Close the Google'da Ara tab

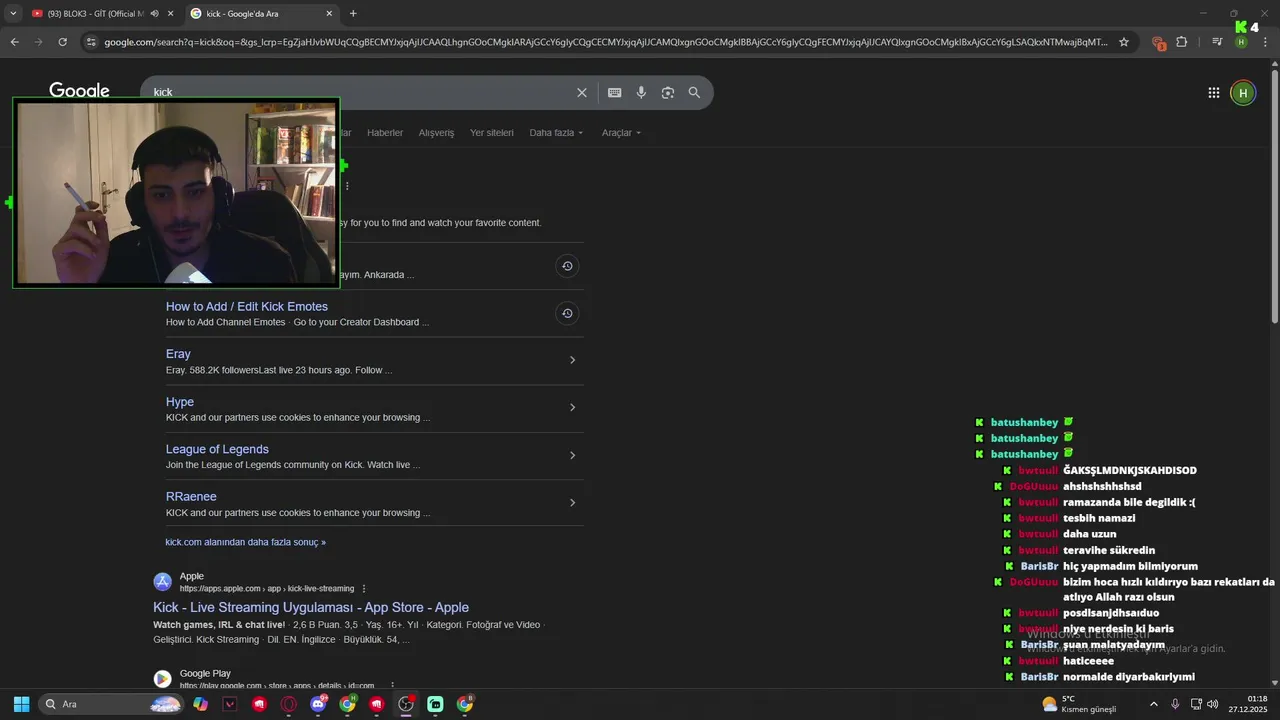tap(329, 14)
